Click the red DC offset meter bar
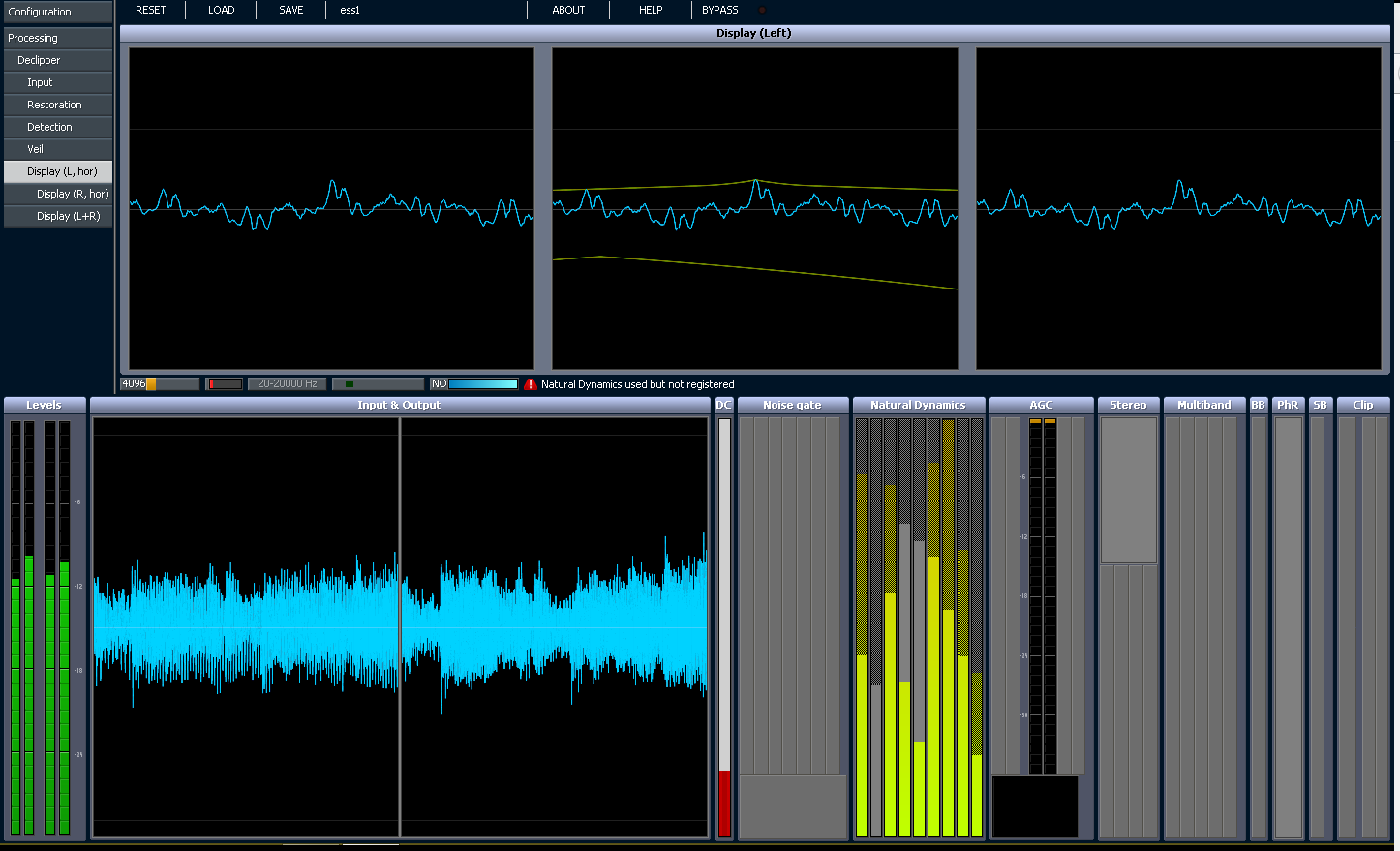The width and height of the screenshot is (1400, 851). pos(724,803)
